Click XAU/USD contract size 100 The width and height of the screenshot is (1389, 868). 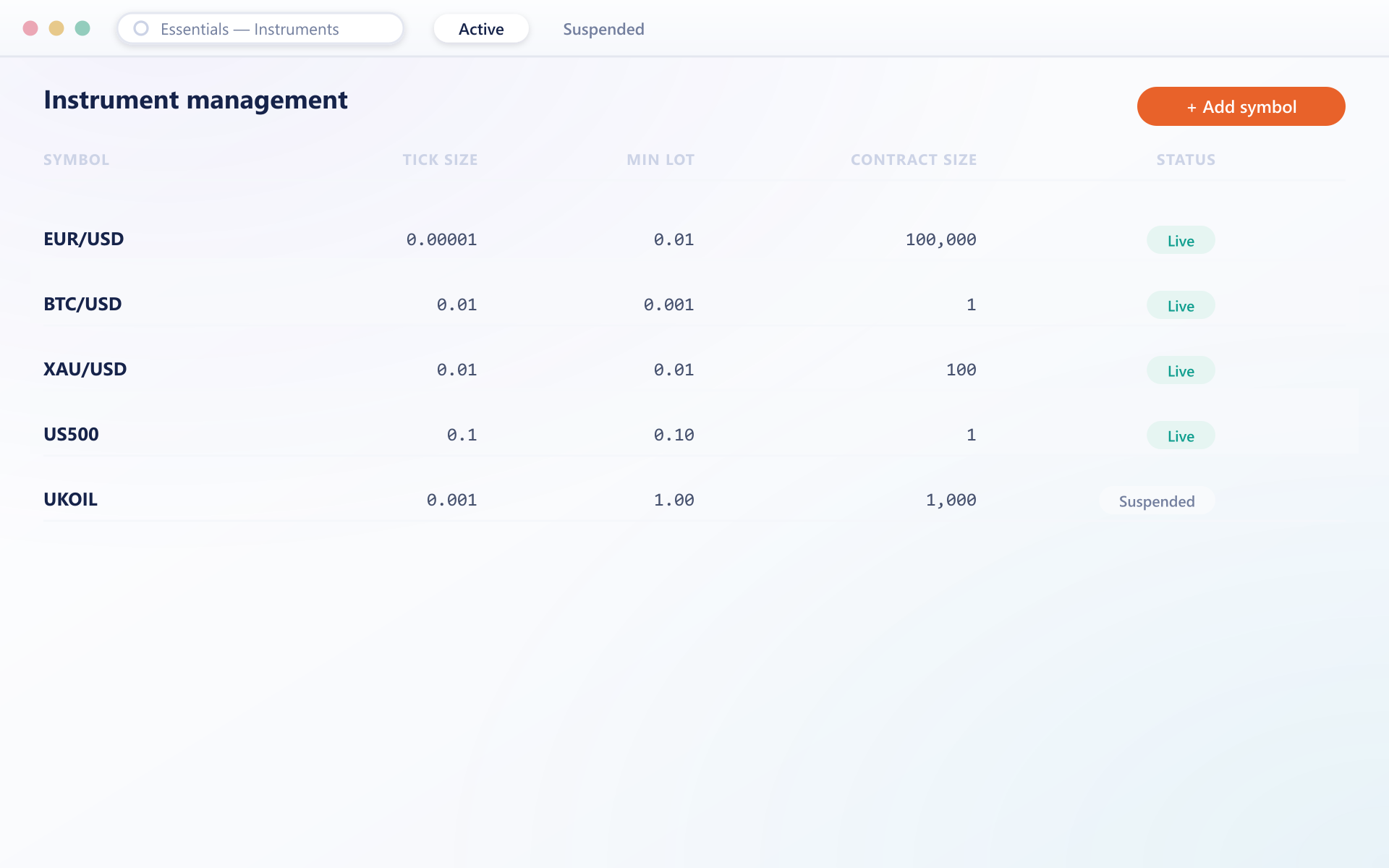tap(961, 370)
